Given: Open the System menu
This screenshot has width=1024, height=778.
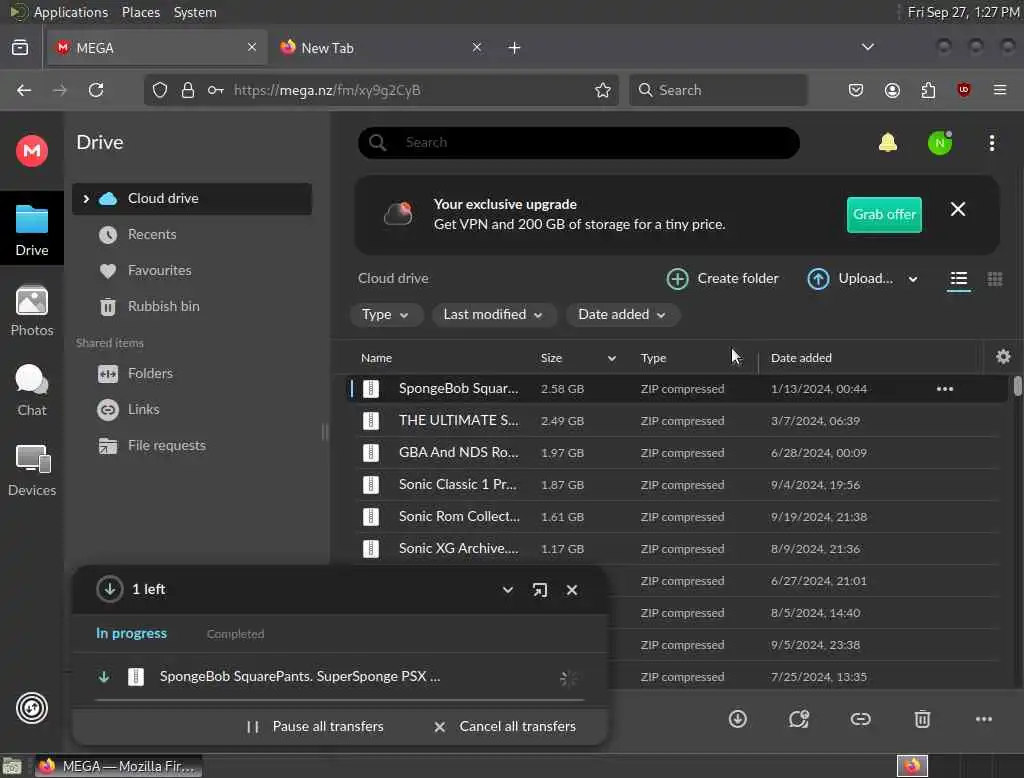Looking at the screenshot, I should (195, 12).
